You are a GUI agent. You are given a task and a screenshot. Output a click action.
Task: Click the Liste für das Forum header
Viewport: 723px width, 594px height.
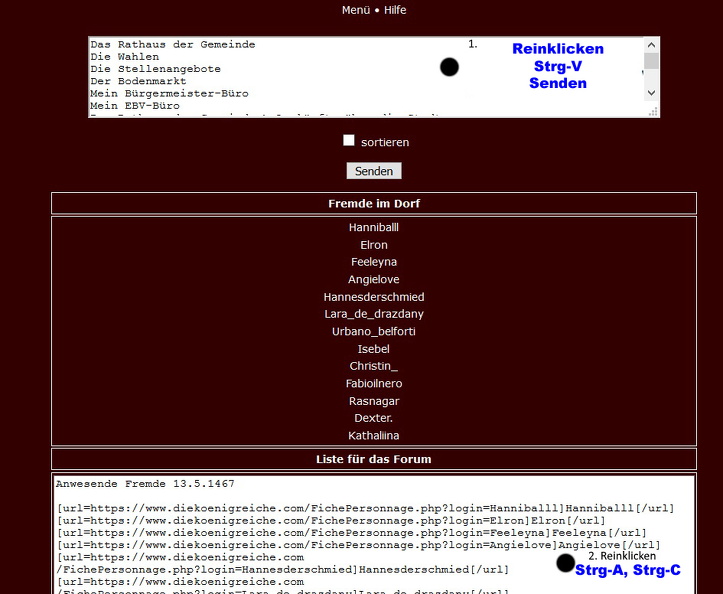click(x=374, y=459)
